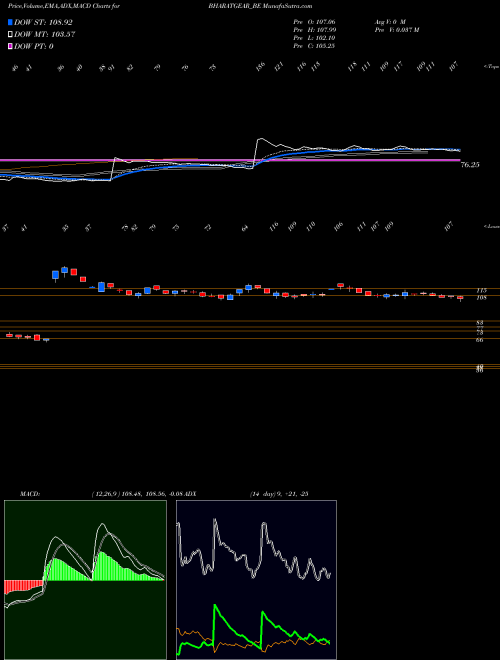Click the 'Pre V: 0.037 M' volume text
Screen dimensions: 500x660
[396, 30]
